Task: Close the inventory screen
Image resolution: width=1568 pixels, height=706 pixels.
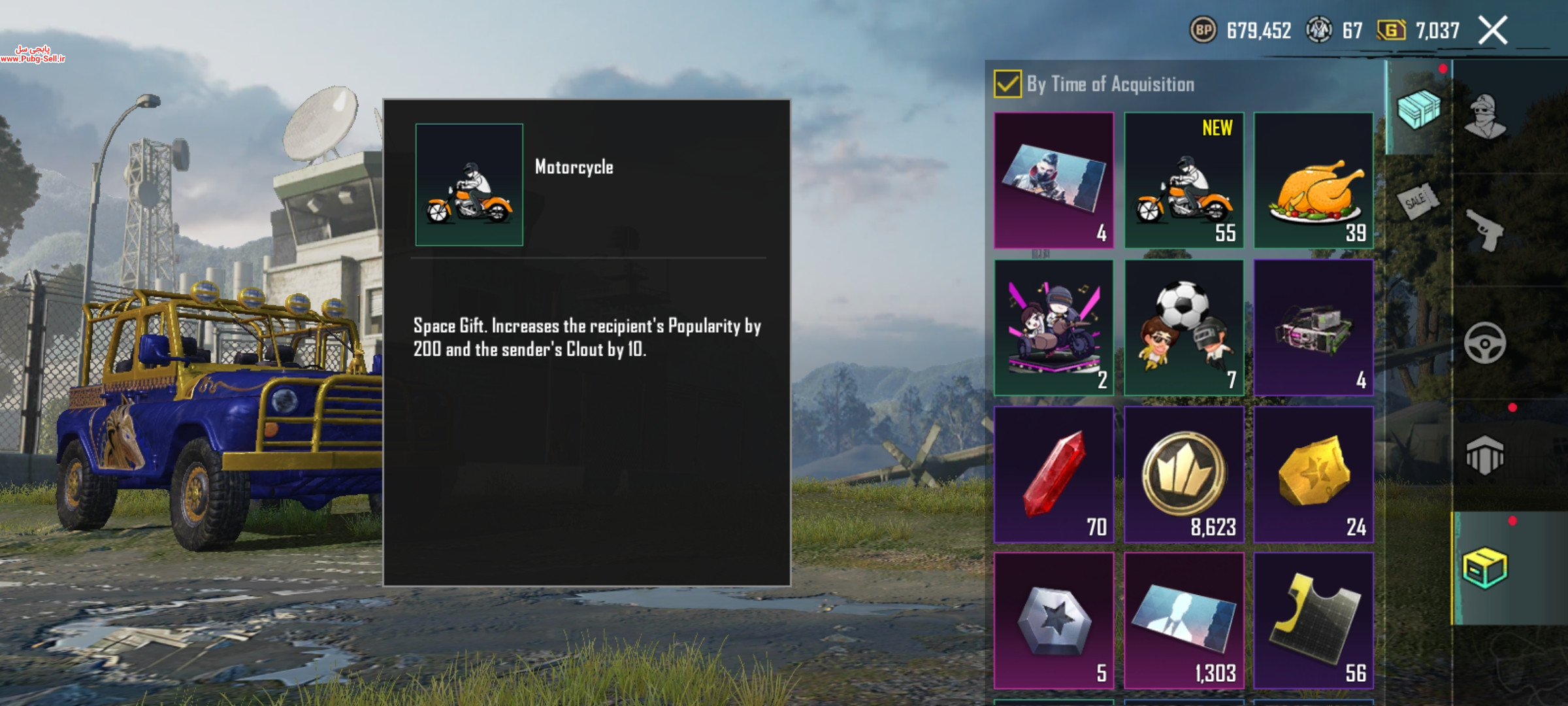Action: tap(1493, 30)
